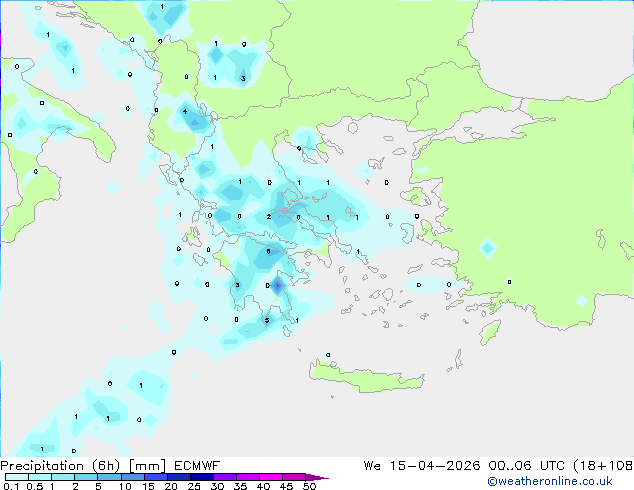
Task: Click the legend label '0.1'
Action: 11,486
